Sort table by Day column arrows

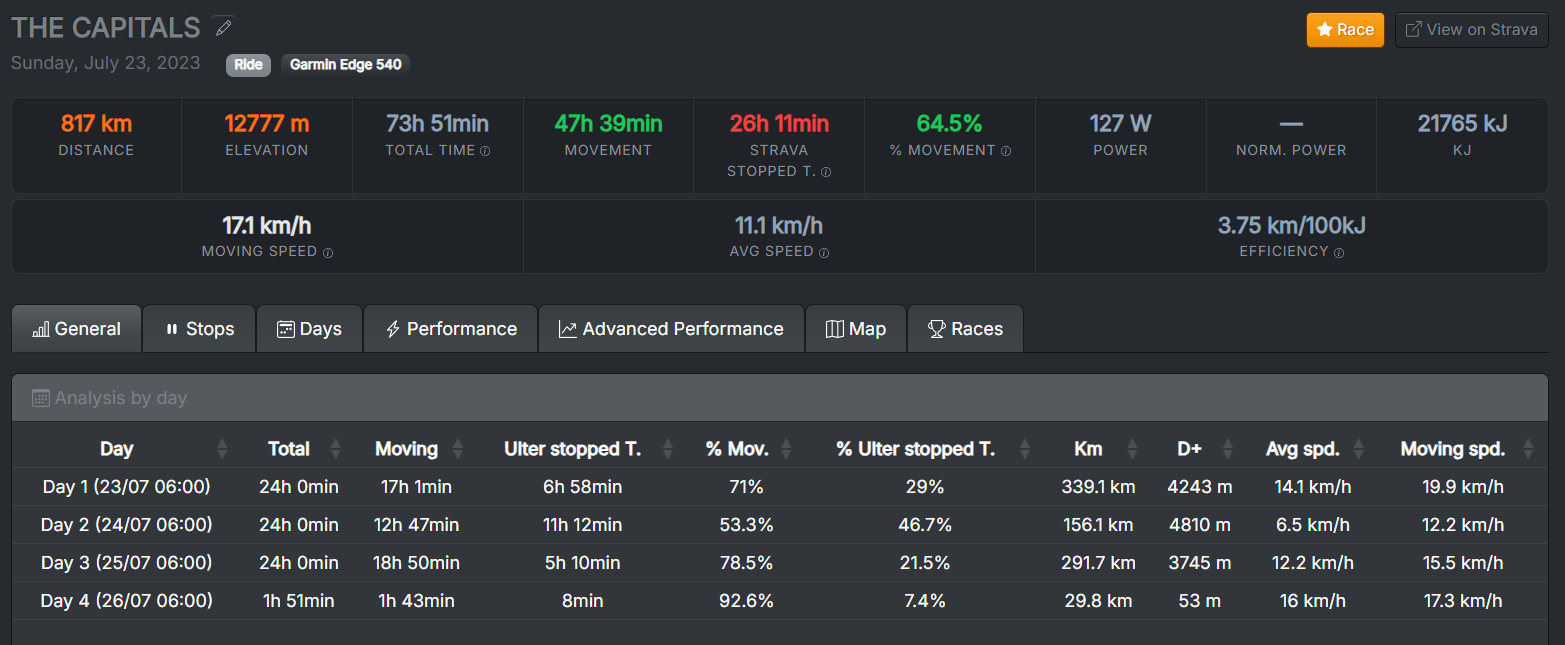222,449
